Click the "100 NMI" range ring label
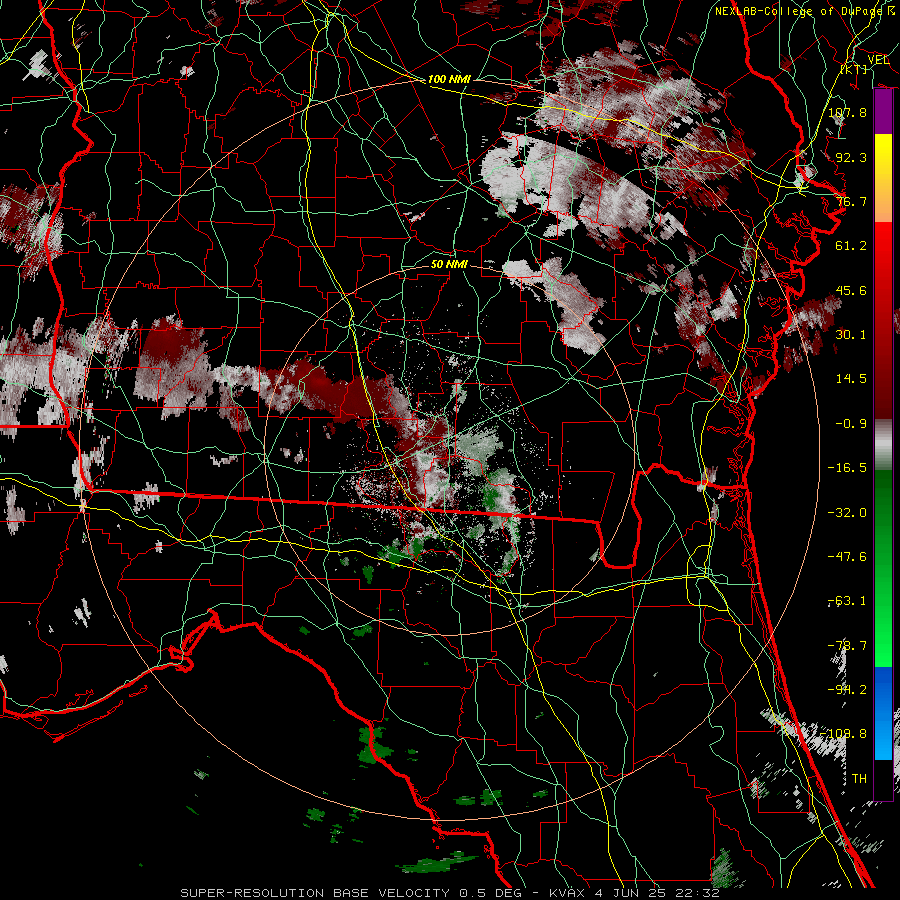Screen dimensions: 900x900 449,79
